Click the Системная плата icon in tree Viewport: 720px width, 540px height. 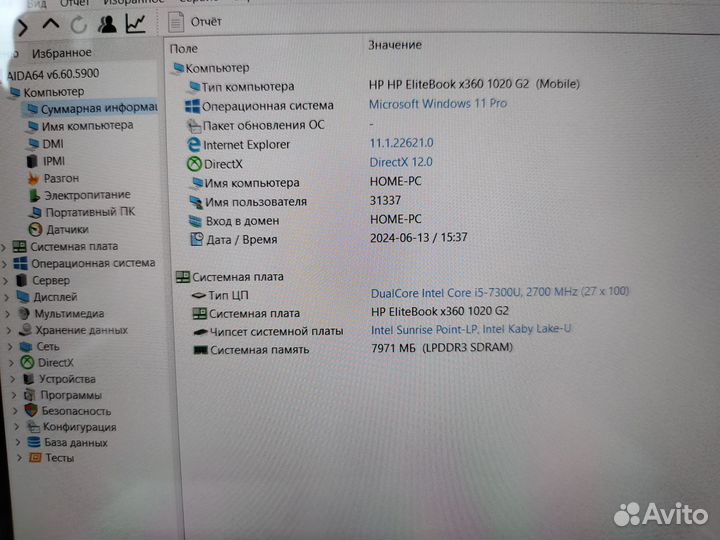19,247
